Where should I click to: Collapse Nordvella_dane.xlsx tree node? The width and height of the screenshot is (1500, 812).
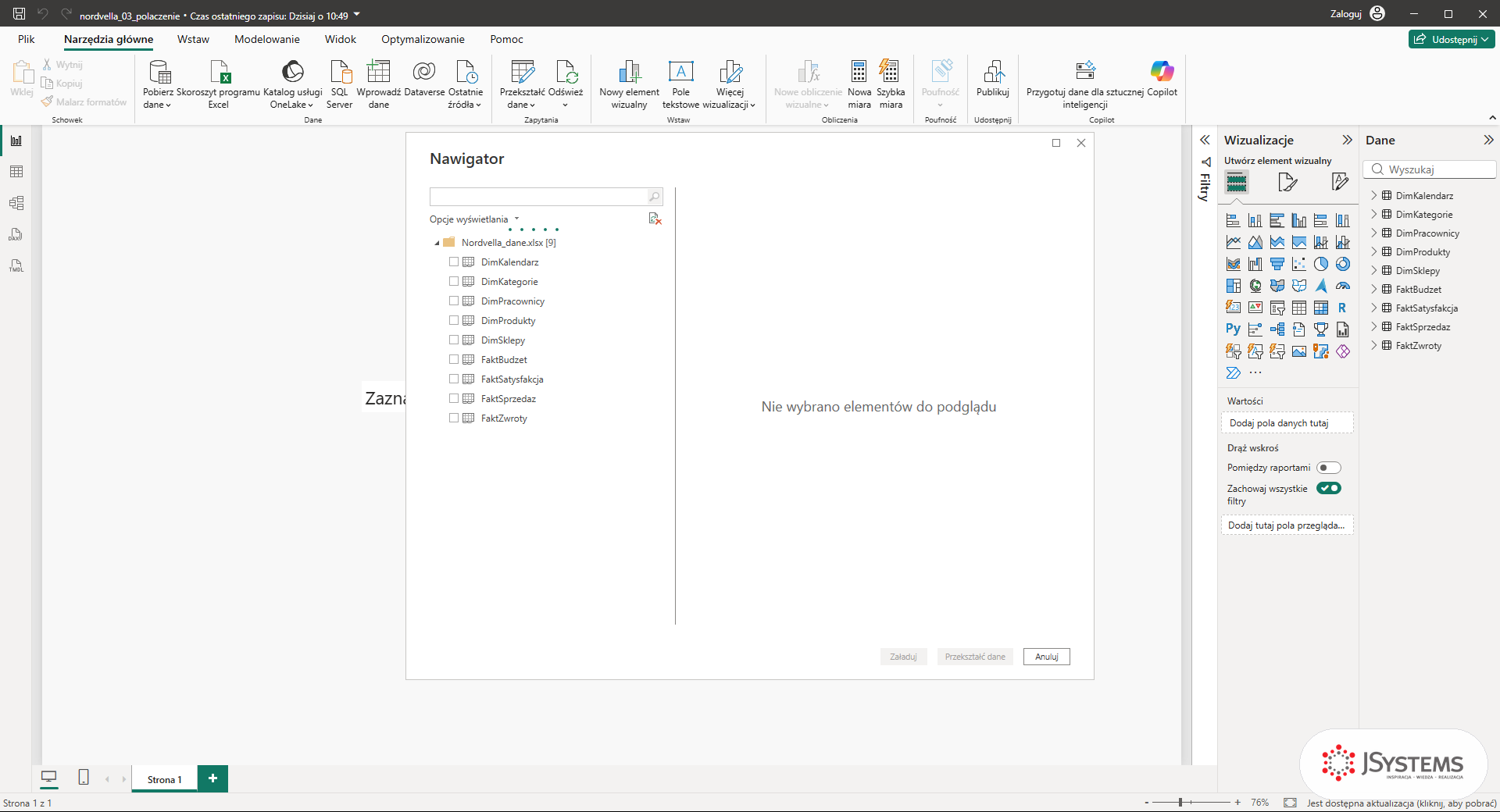(x=437, y=243)
